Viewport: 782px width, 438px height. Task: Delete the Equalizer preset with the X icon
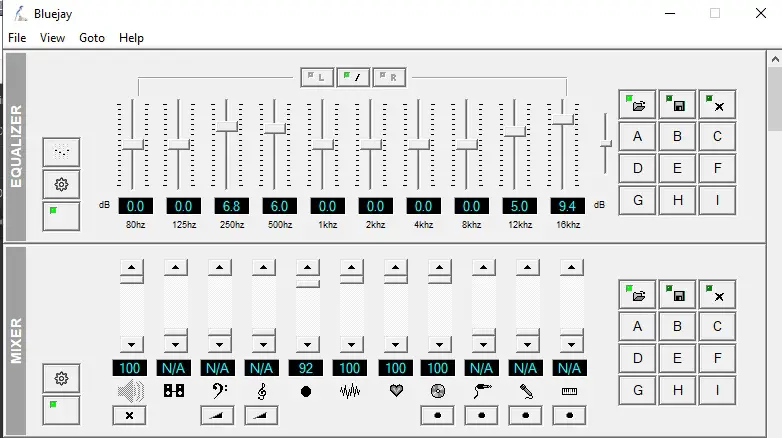pos(717,104)
